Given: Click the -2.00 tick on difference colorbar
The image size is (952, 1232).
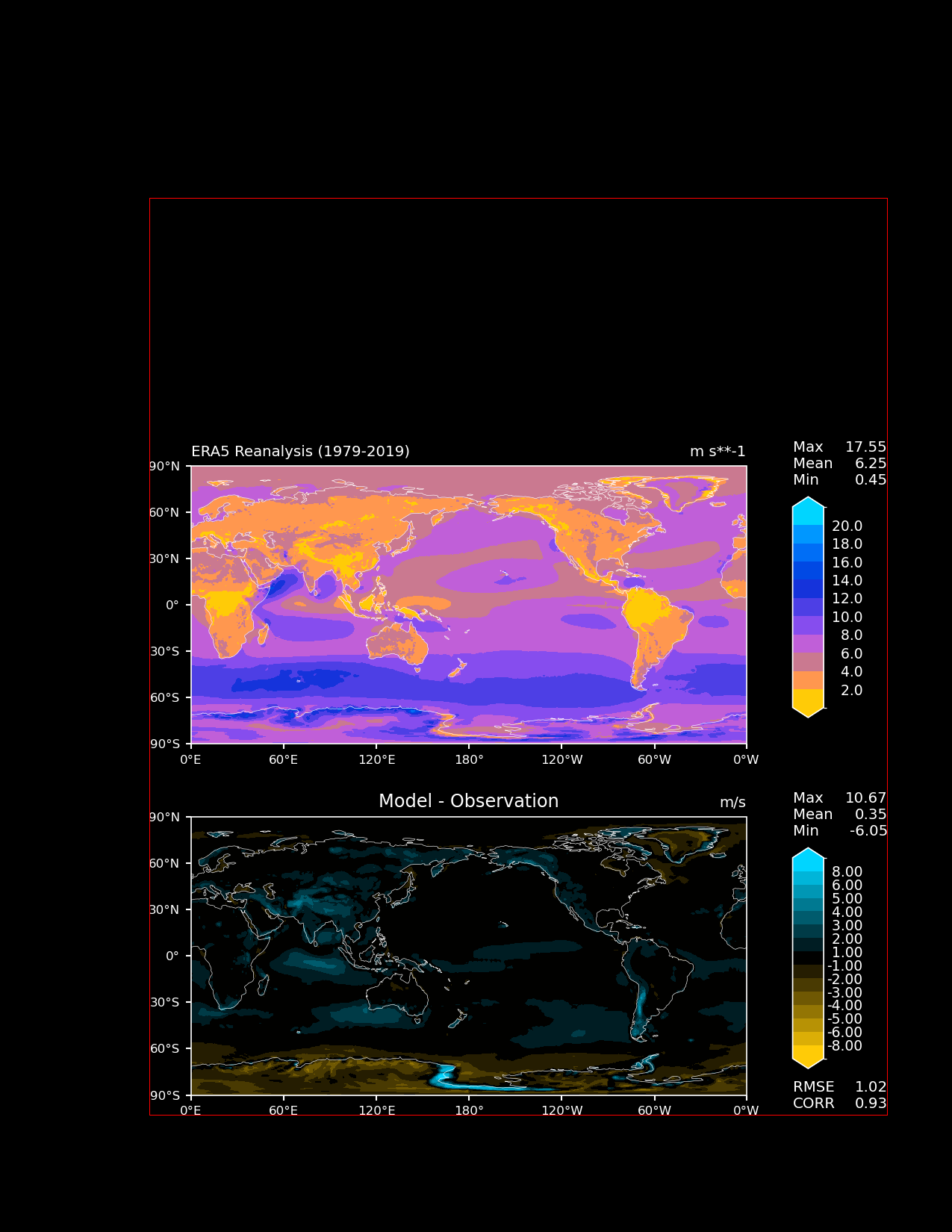Looking at the screenshot, I should 844,980.
